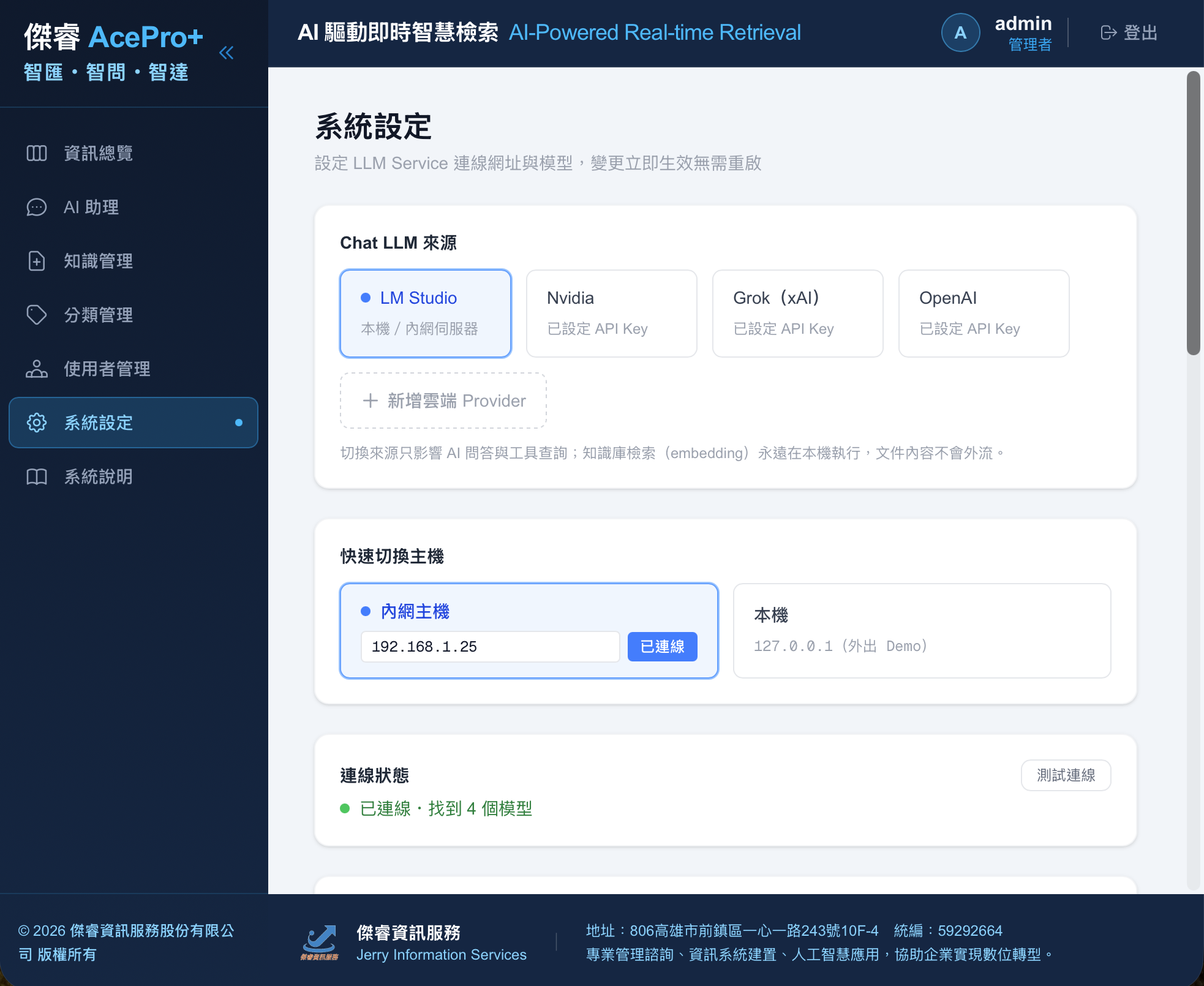Screen dimensions: 1204x986
Task: Click the AI 助理 chat bubble icon
Action: (37, 207)
